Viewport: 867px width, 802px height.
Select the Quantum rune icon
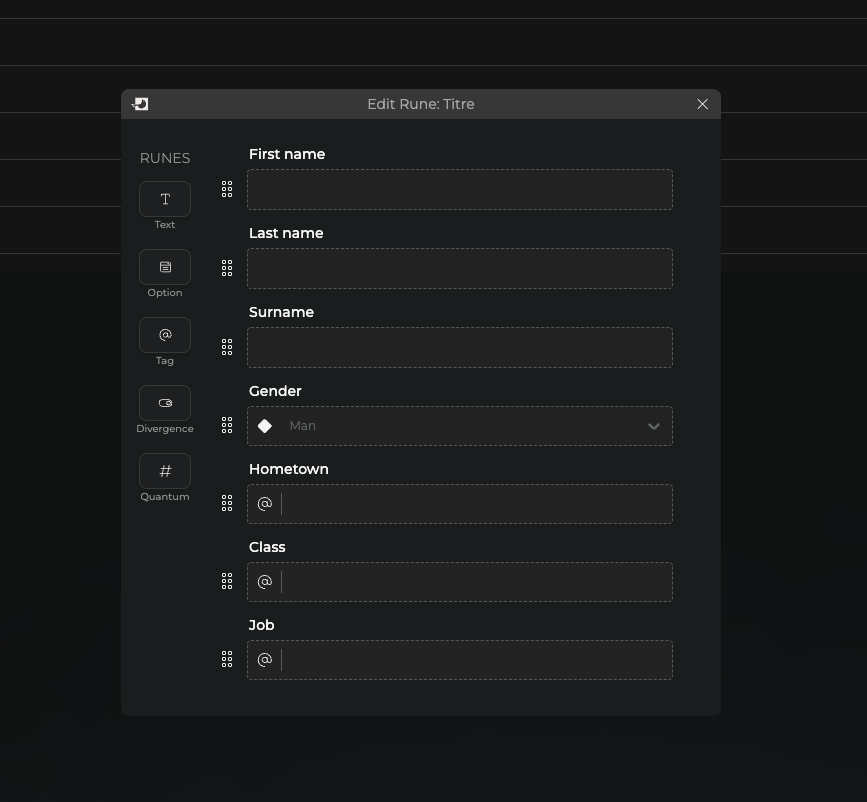click(x=165, y=471)
